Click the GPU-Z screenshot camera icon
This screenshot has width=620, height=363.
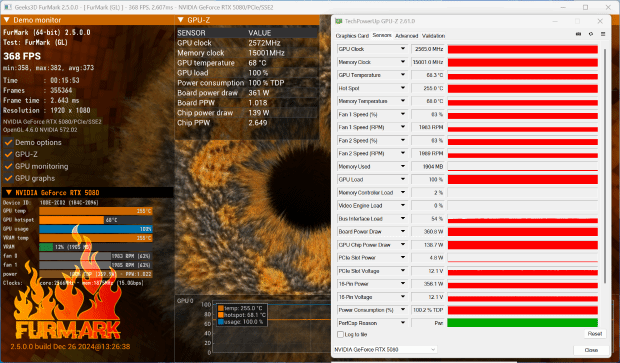point(578,34)
